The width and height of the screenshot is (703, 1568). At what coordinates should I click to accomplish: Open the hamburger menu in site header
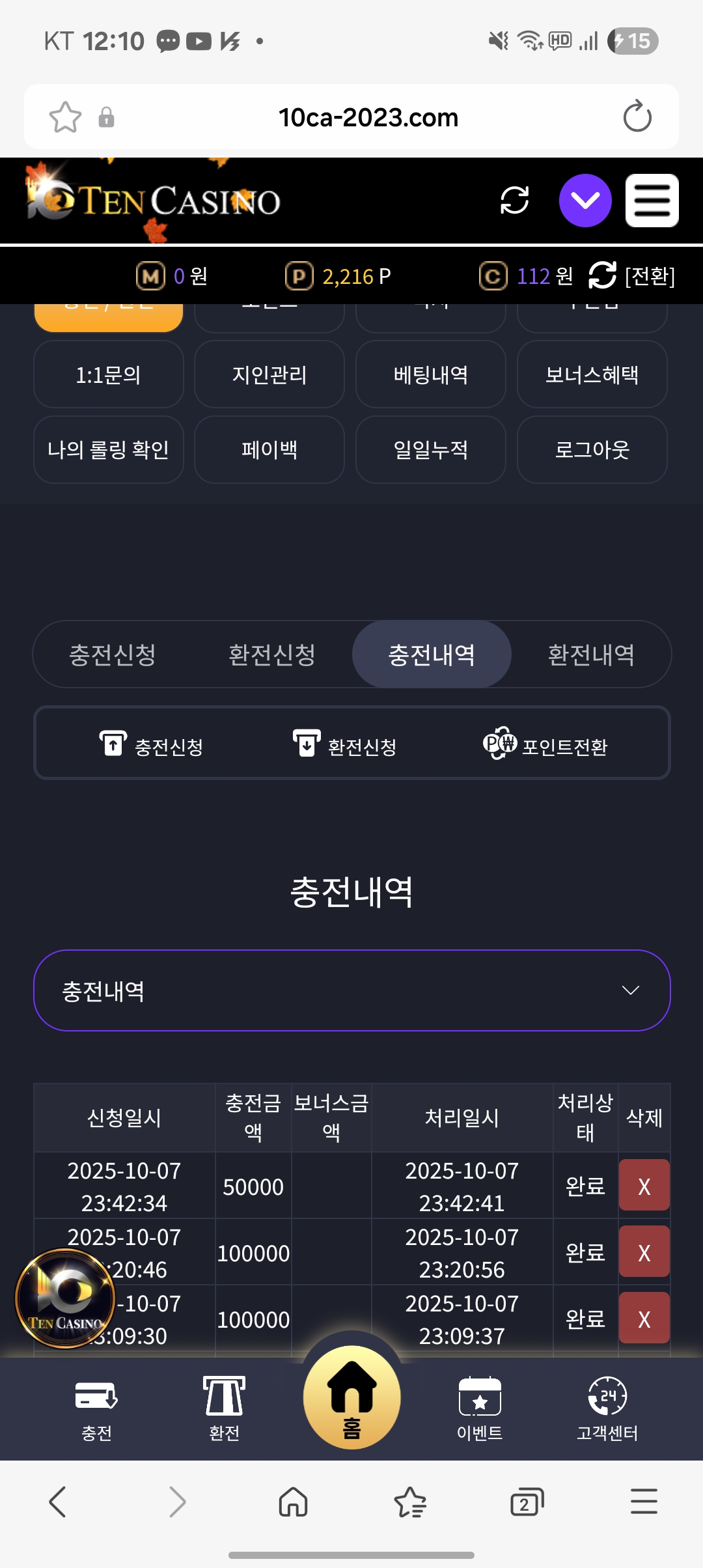click(x=652, y=200)
